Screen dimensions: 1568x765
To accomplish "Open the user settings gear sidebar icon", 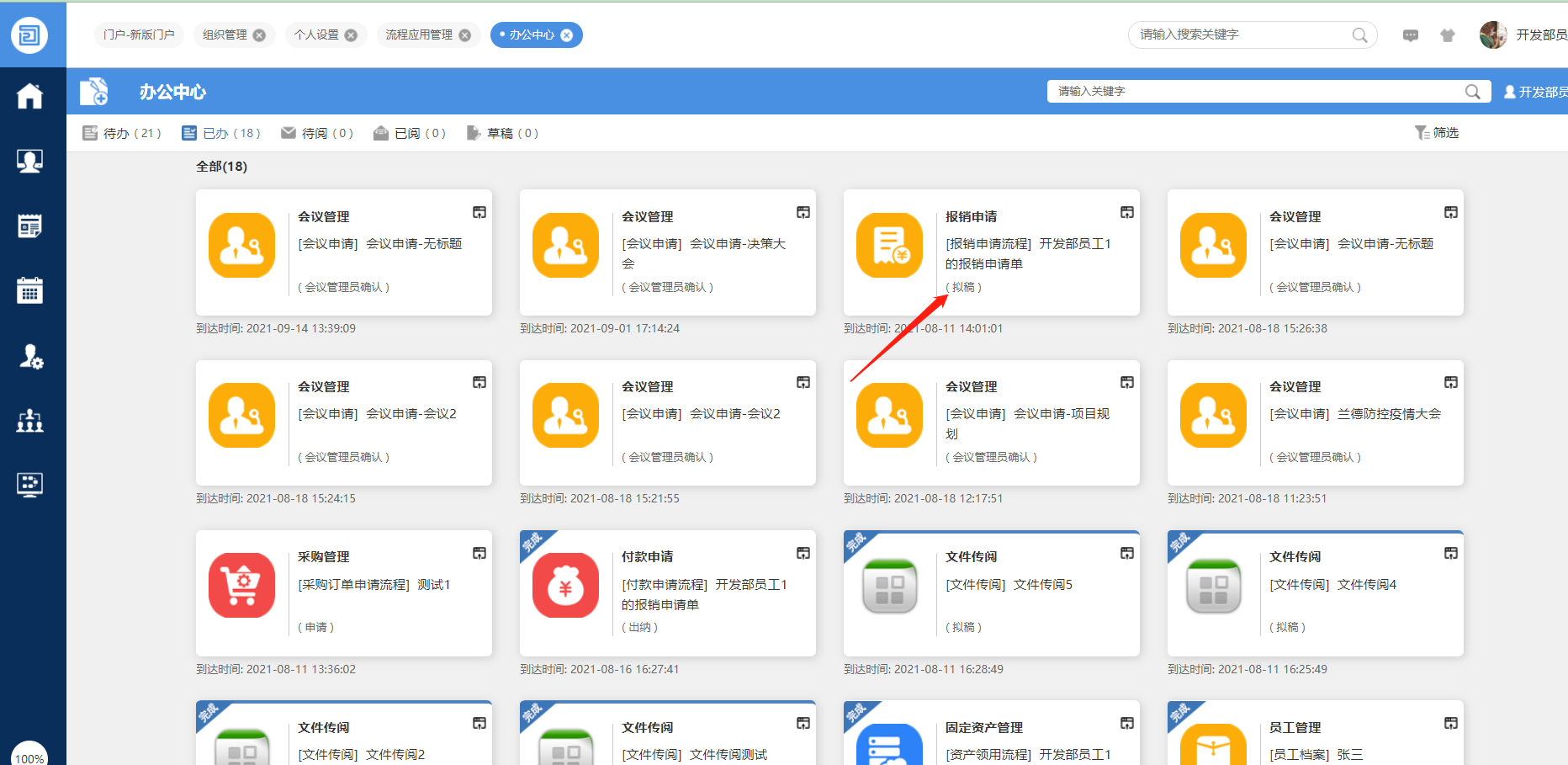I will [x=30, y=356].
